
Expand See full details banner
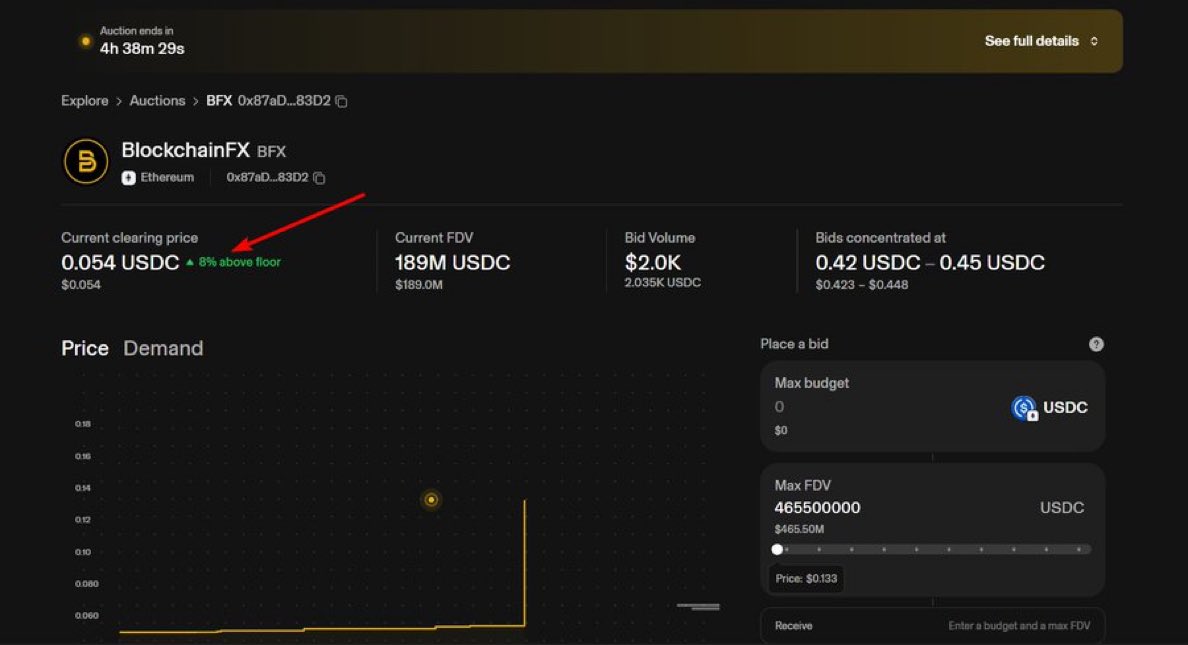coord(1041,41)
